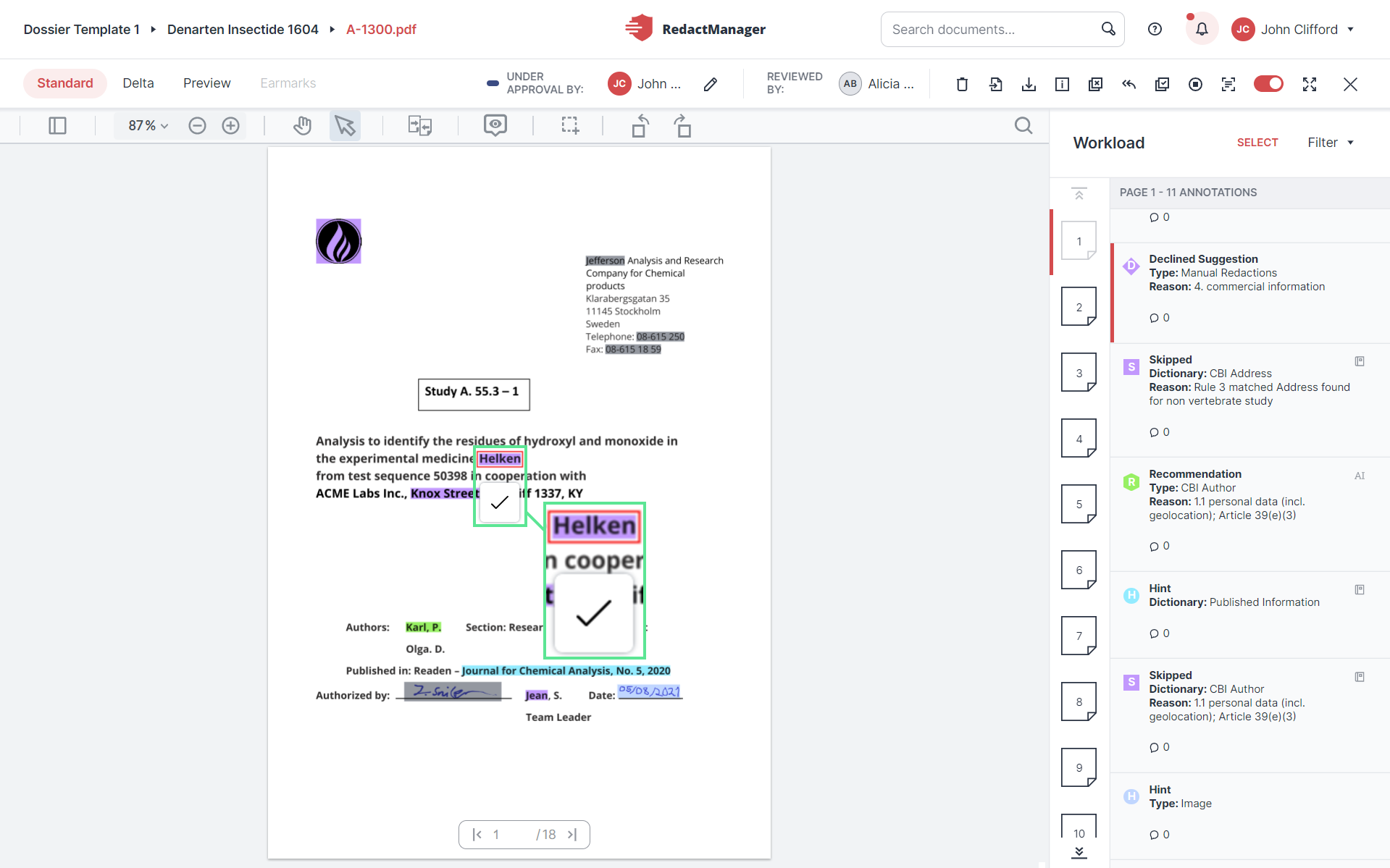The width and height of the screenshot is (1390, 868).
Task: Switch to the Standard view tab
Action: coord(65,83)
